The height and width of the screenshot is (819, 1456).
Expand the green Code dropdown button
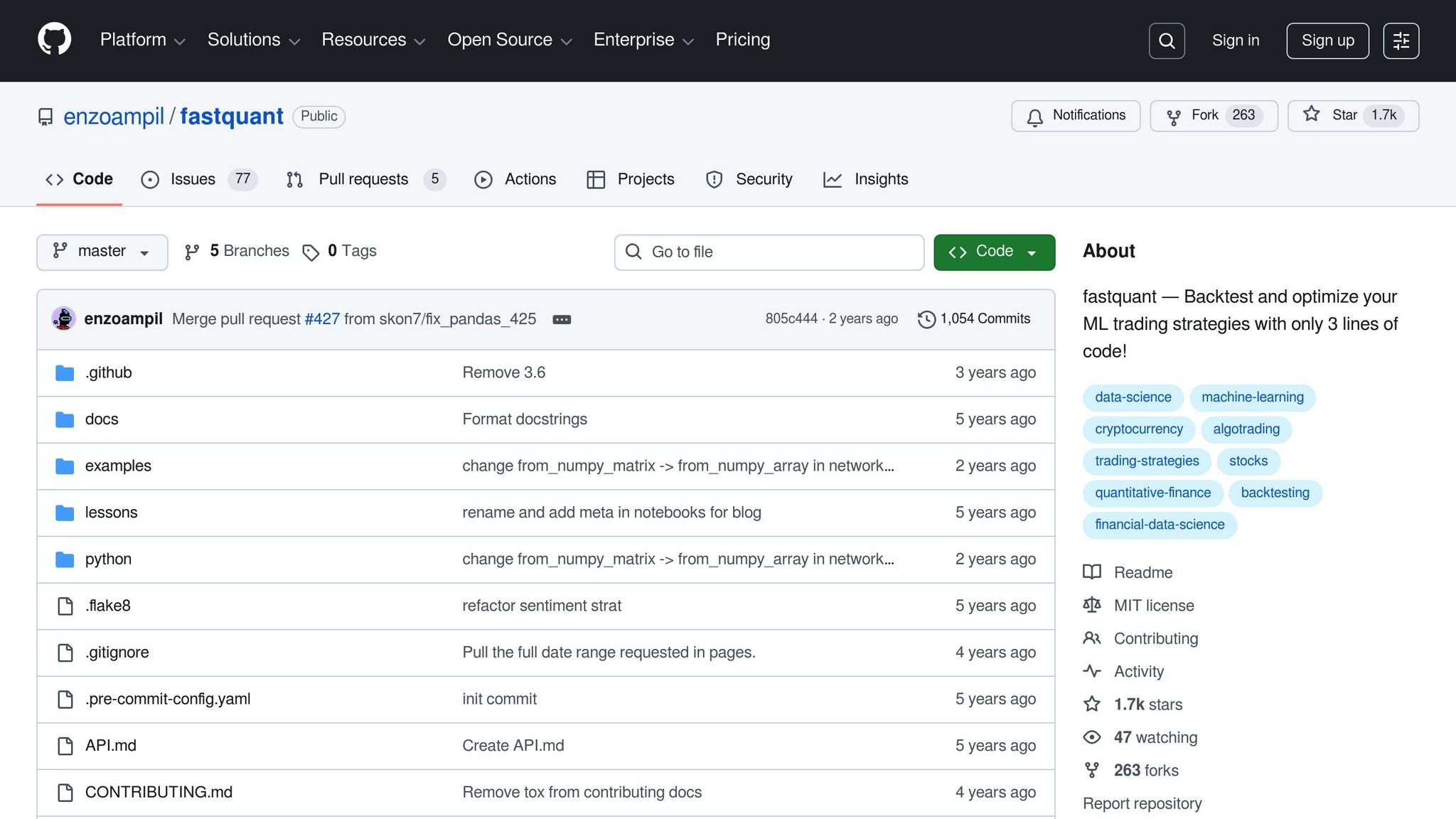coord(994,252)
